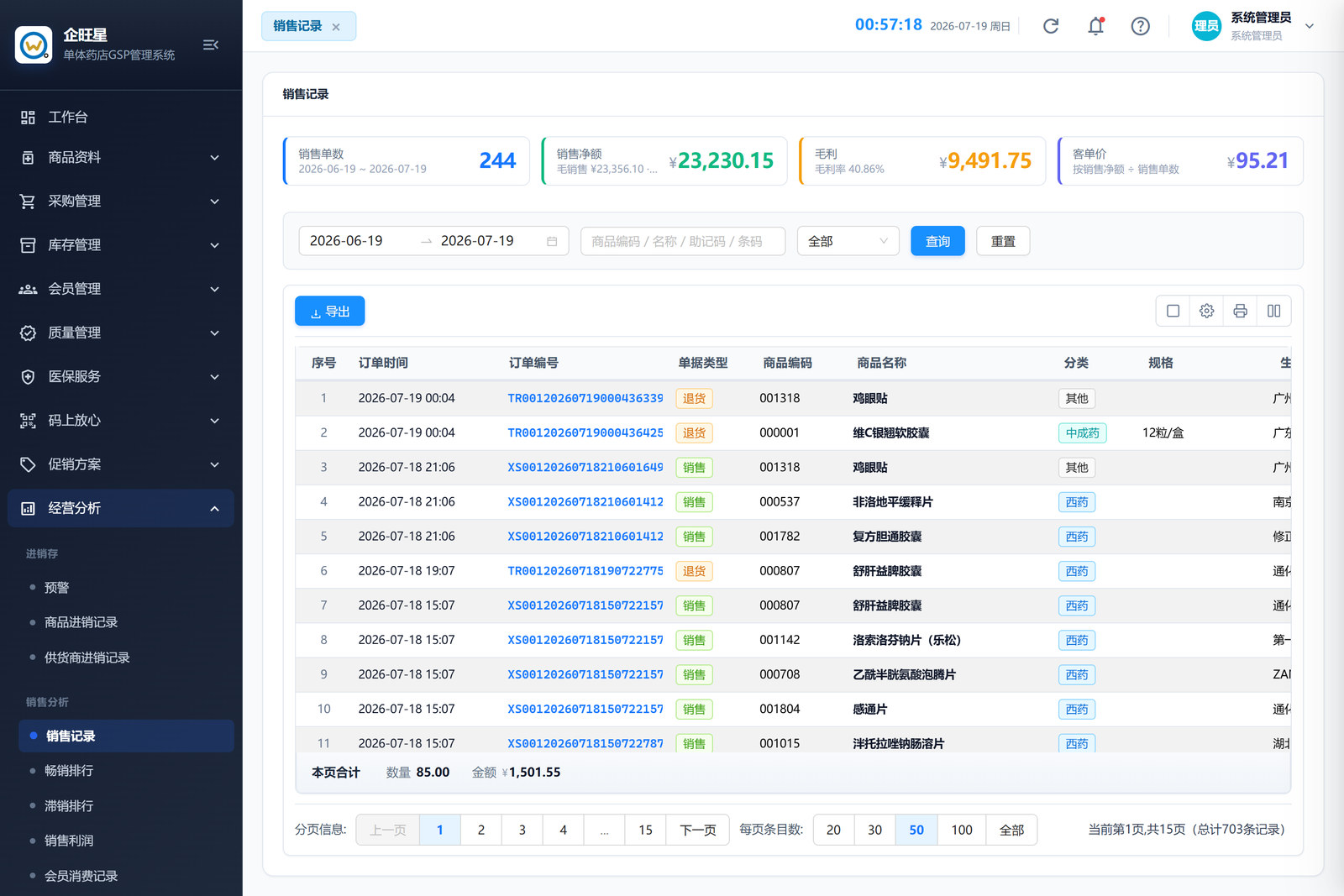Open 滞销排行 menu item
This screenshot has height=896, width=1344.
point(126,806)
